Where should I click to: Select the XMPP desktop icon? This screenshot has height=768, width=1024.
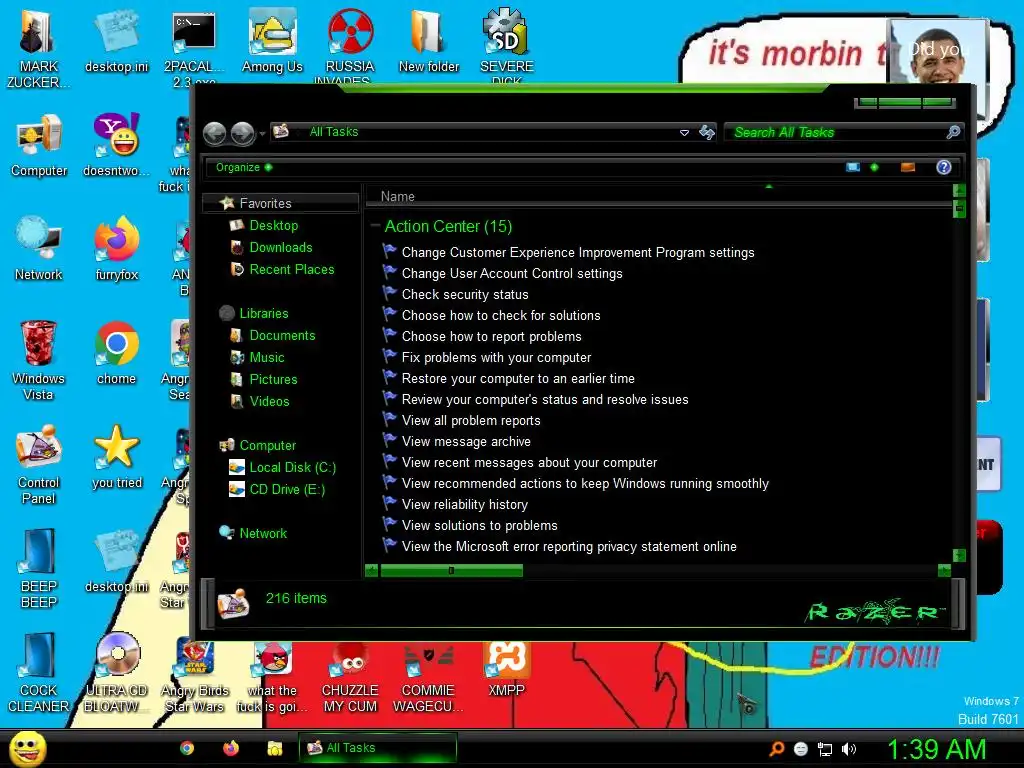click(506, 669)
